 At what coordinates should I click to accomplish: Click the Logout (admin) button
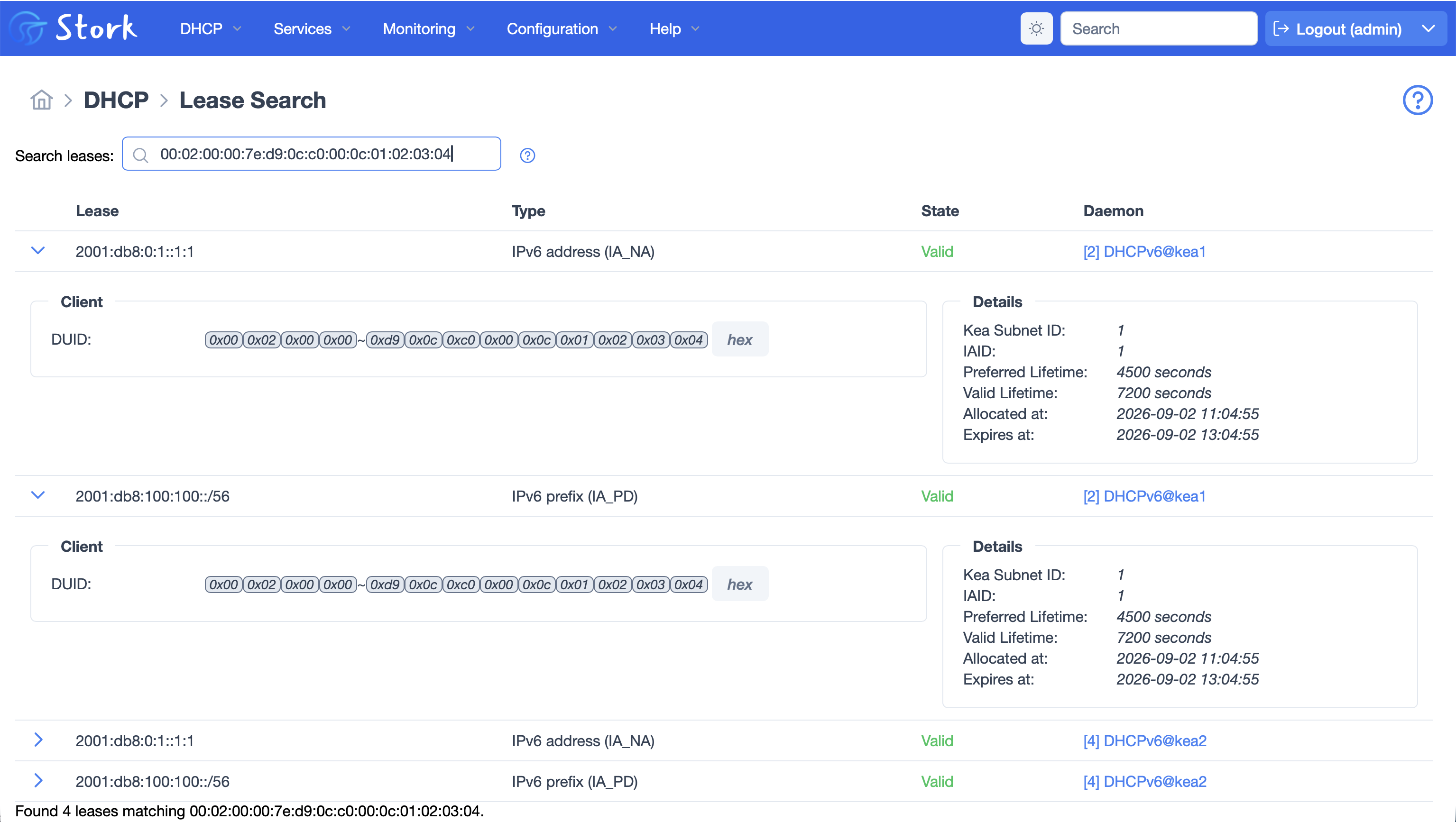pos(1337,29)
